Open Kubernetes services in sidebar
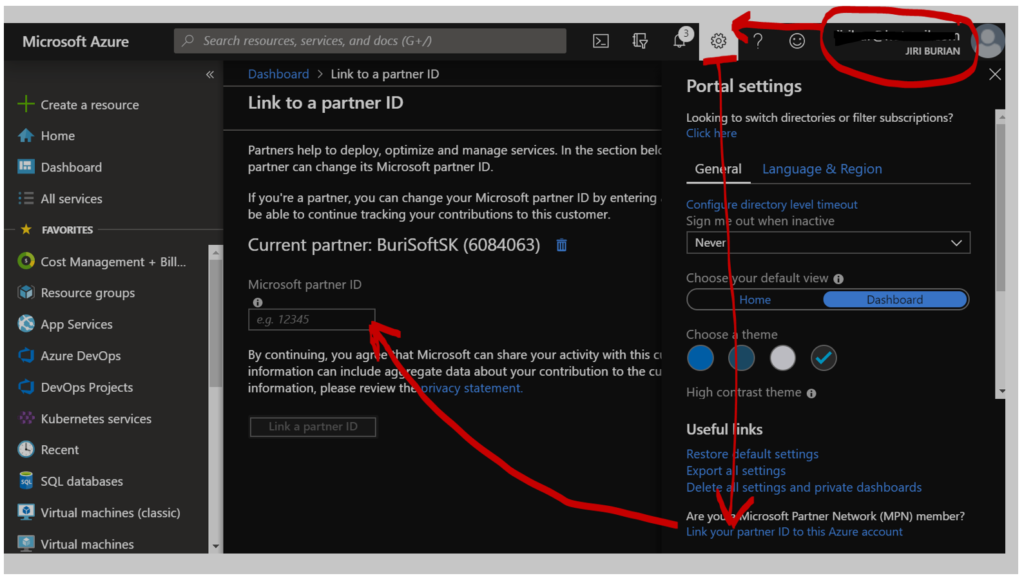 pyautogui.click(x=96, y=419)
